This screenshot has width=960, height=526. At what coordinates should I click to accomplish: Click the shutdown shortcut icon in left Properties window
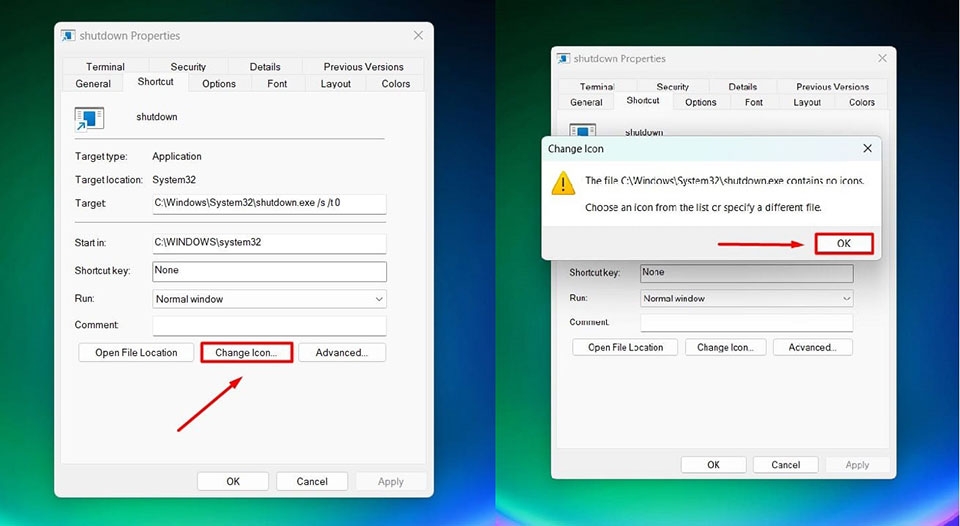[89, 119]
